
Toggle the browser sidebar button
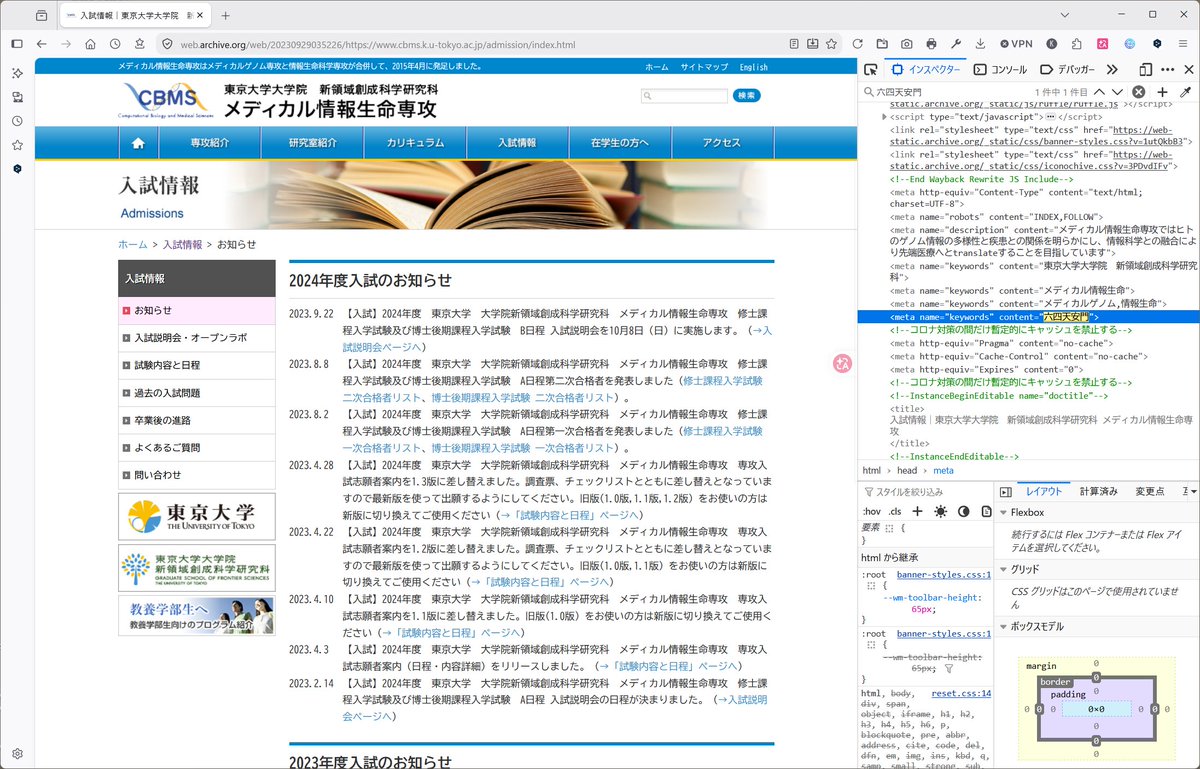coord(17,44)
